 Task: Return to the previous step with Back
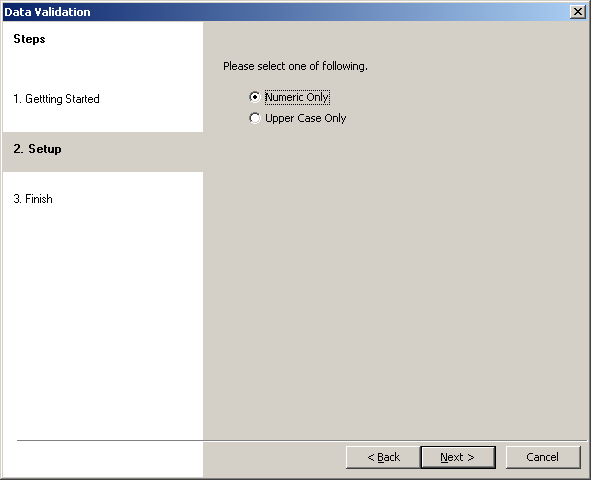(x=383, y=457)
